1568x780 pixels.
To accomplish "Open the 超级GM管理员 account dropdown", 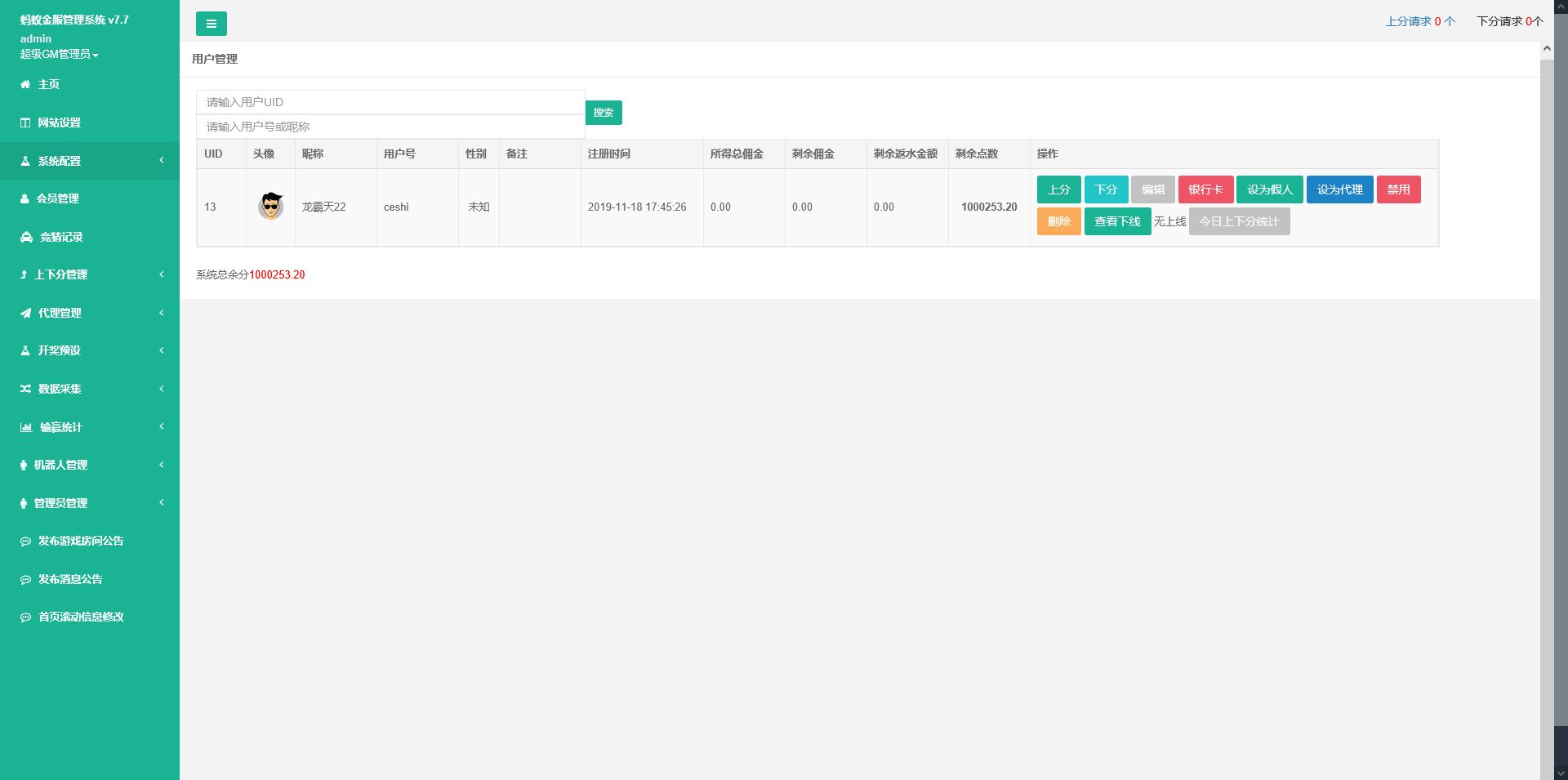I will click(59, 55).
